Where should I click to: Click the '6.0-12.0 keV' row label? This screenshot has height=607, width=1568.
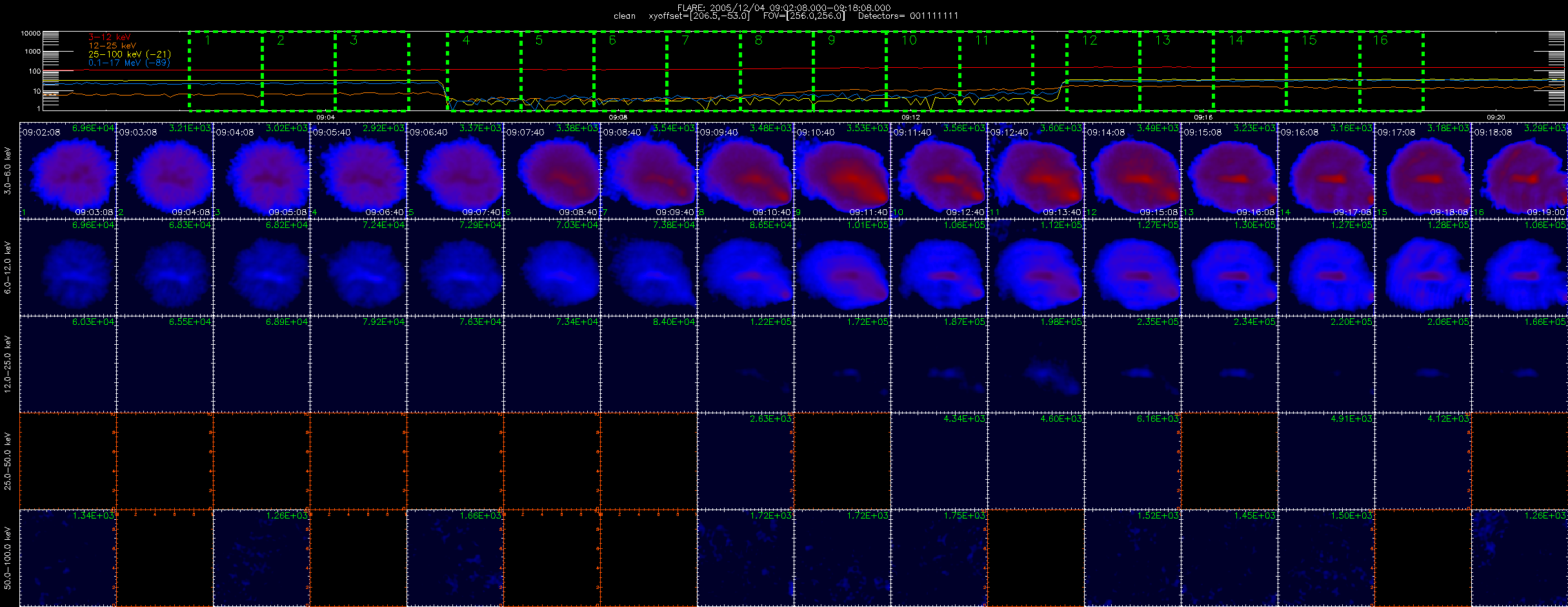tap(8, 268)
